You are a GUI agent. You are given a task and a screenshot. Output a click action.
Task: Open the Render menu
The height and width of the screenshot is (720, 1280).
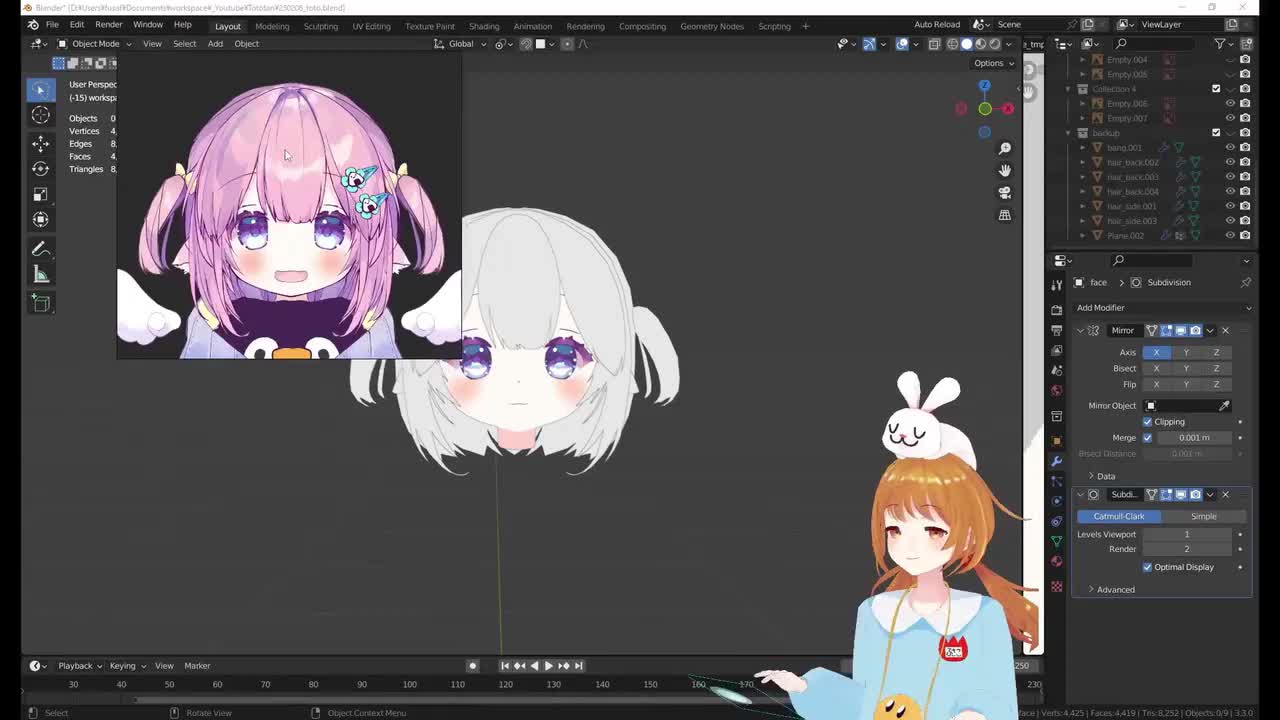tap(108, 25)
